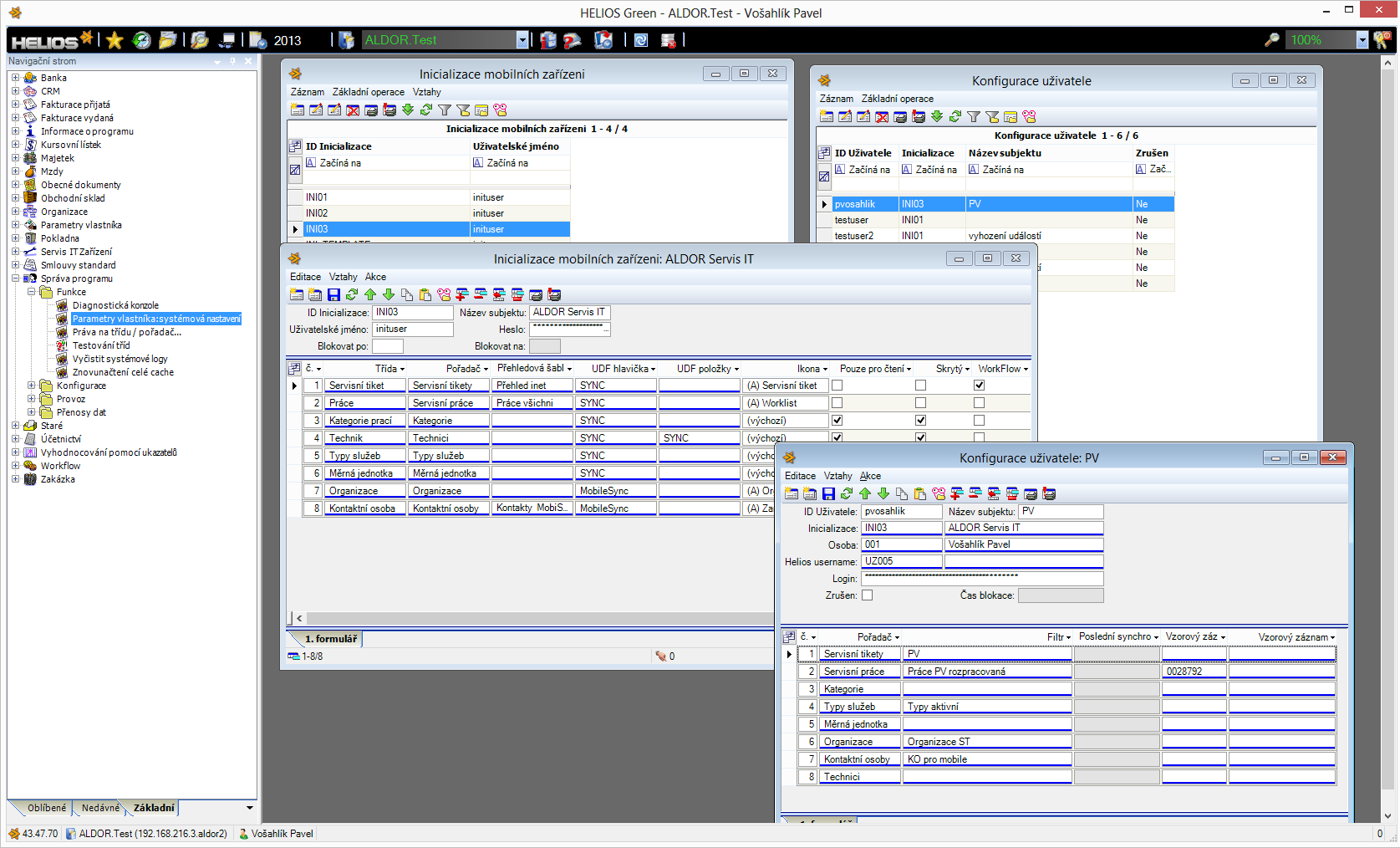This screenshot has height=848, width=1400.
Task: Click the red question mark help icon
Action: (x=572, y=39)
